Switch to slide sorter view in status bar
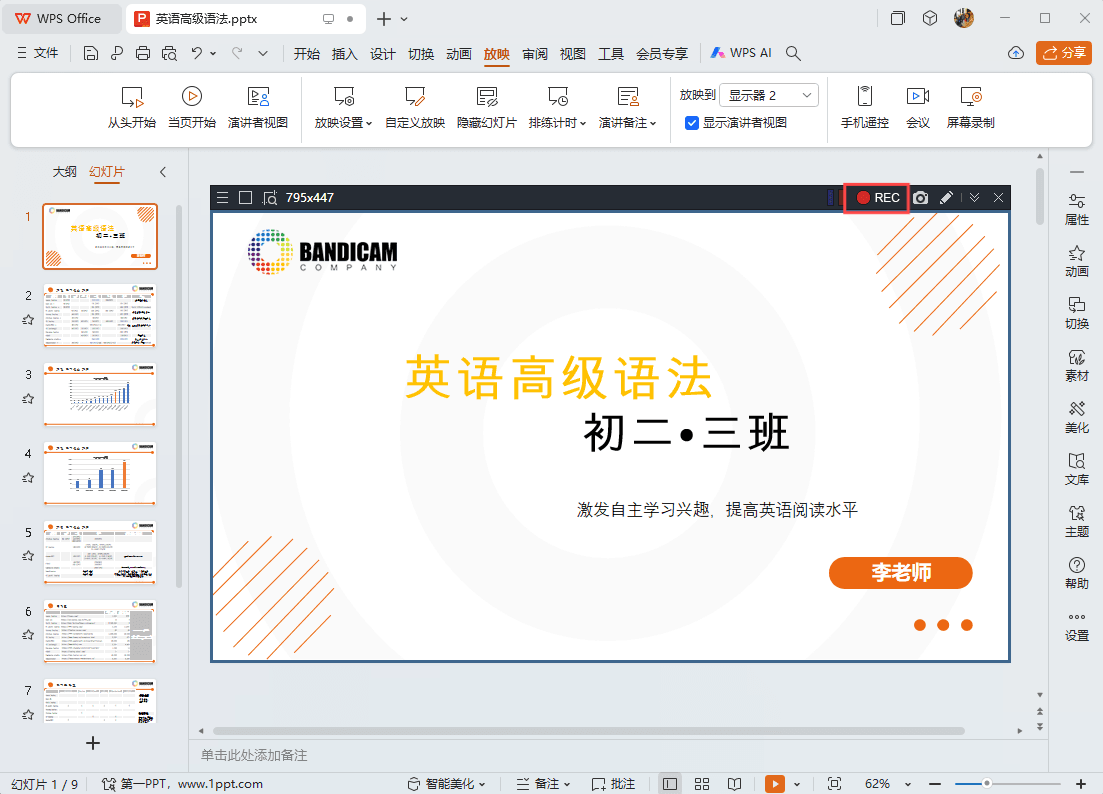Viewport: 1103px width, 794px height. pos(702,783)
